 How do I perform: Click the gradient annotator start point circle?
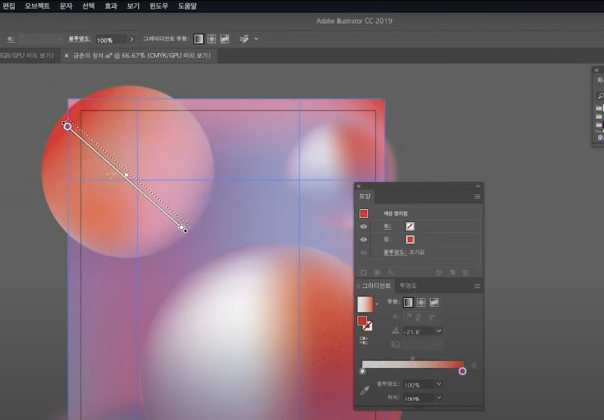[67, 126]
